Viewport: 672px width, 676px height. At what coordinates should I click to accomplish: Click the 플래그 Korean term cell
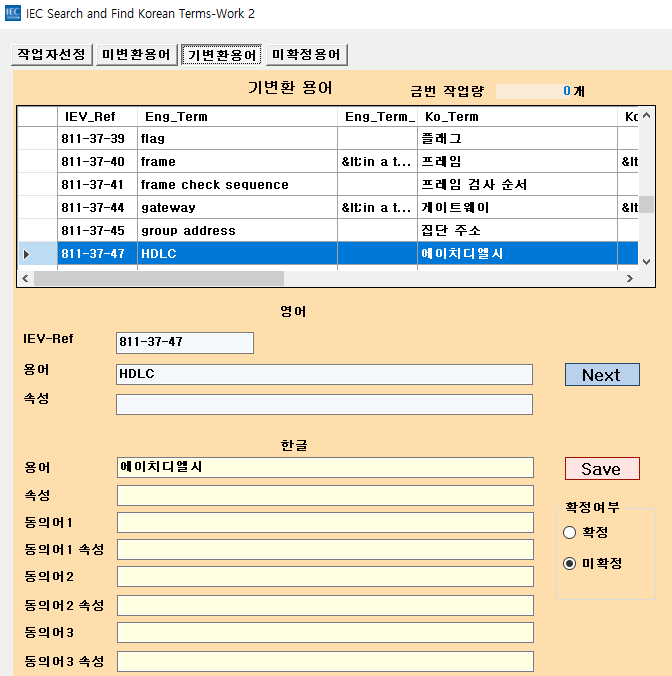517,138
